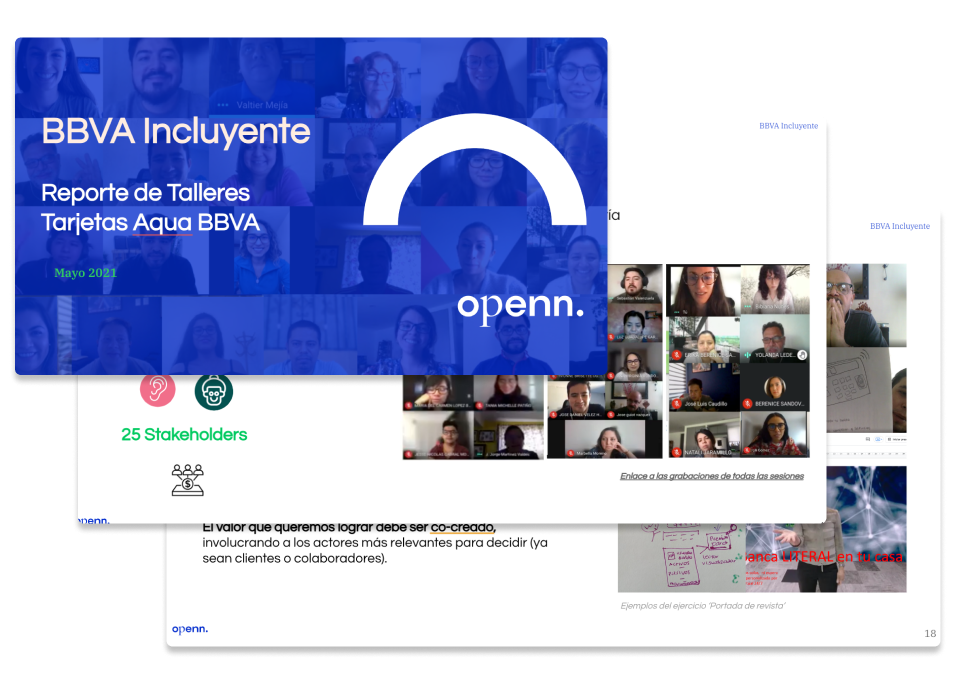Click the caption Ejemplos del ejercicio Portada de revista
This screenshot has width=962, height=675.
click(702, 606)
